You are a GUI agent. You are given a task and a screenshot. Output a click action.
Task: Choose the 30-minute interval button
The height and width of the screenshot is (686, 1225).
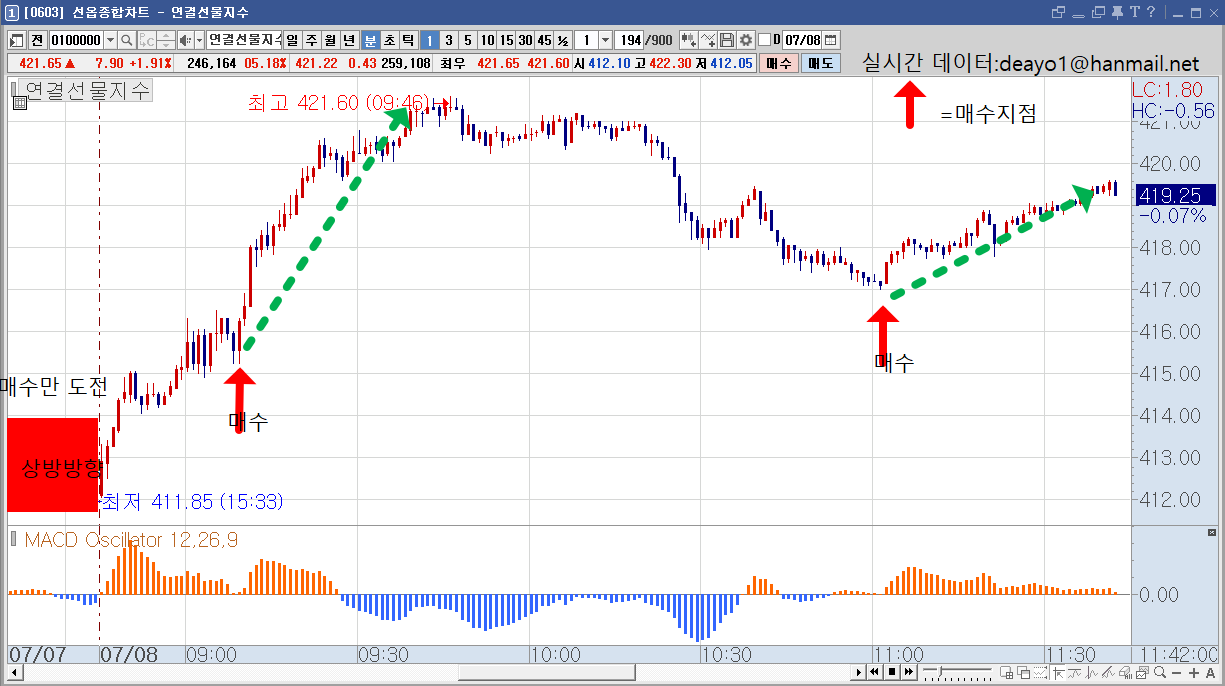pyautogui.click(x=524, y=40)
